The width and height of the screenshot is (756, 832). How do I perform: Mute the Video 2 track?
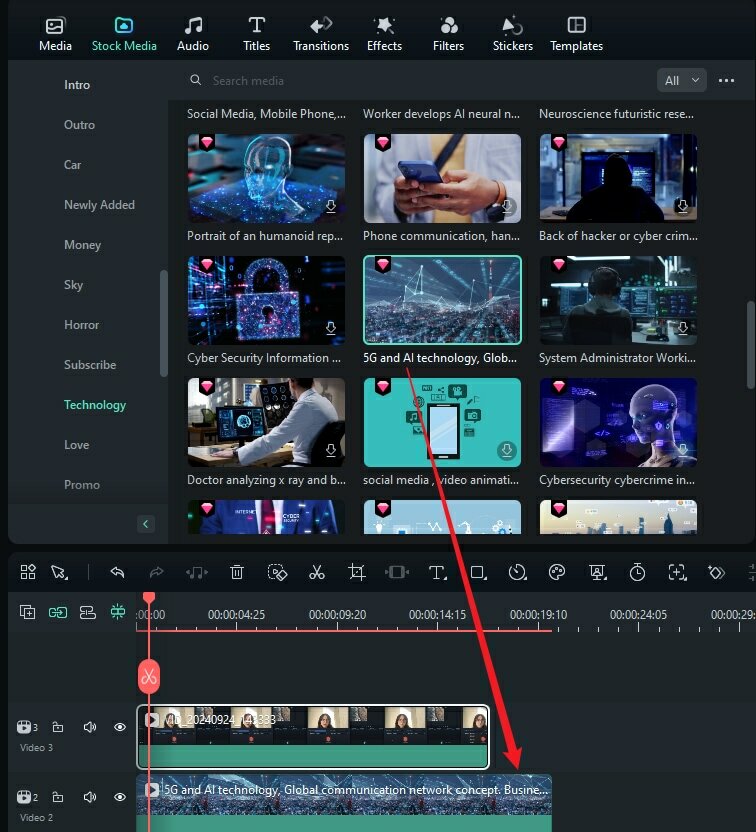(x=90, y=797)
